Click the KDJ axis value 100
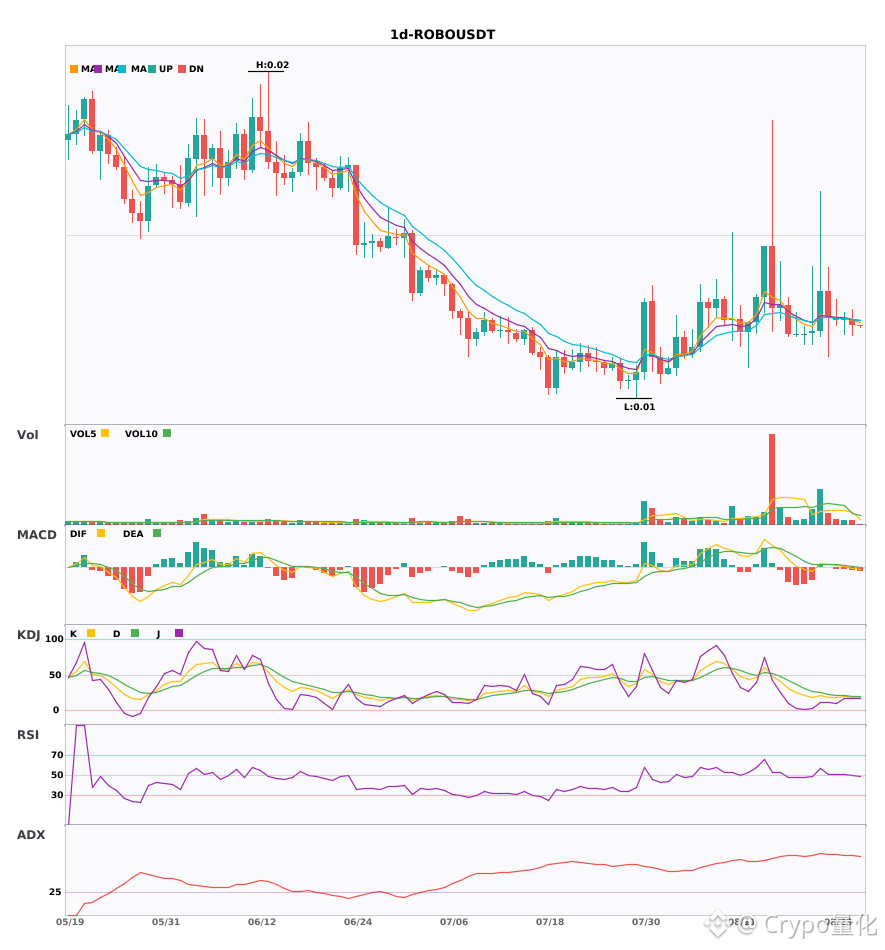Viewport: 885px width, 950px height. click(55, 639)
